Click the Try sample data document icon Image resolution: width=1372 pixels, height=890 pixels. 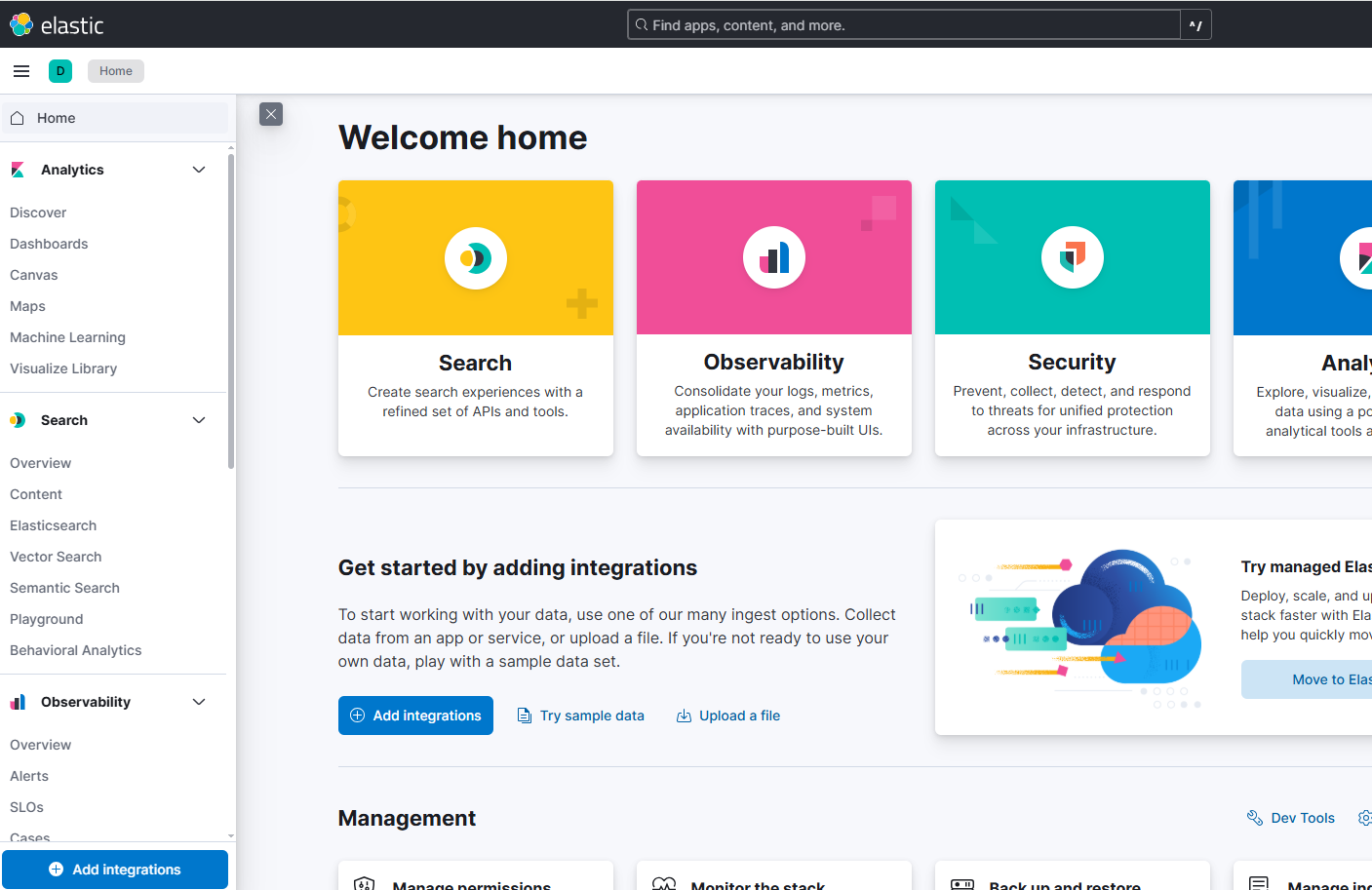click(524, 716)
